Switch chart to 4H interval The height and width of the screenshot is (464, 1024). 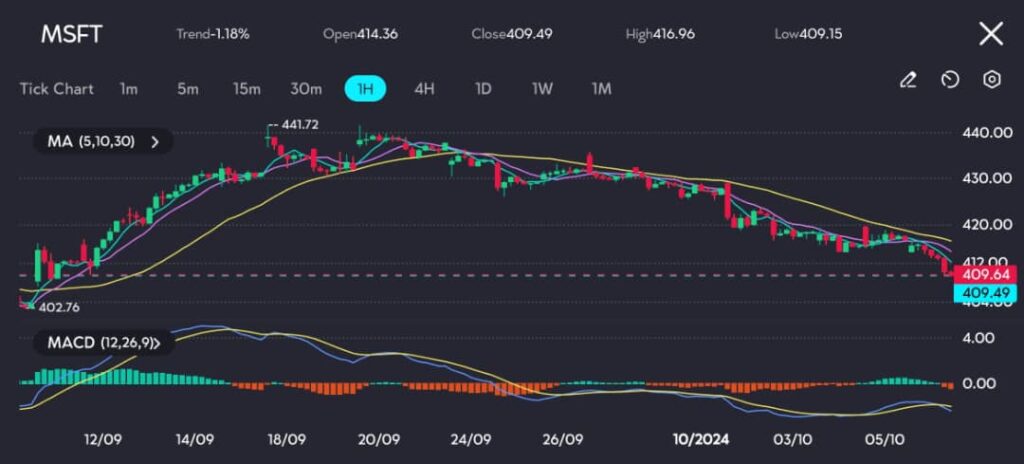coord(424,89)
